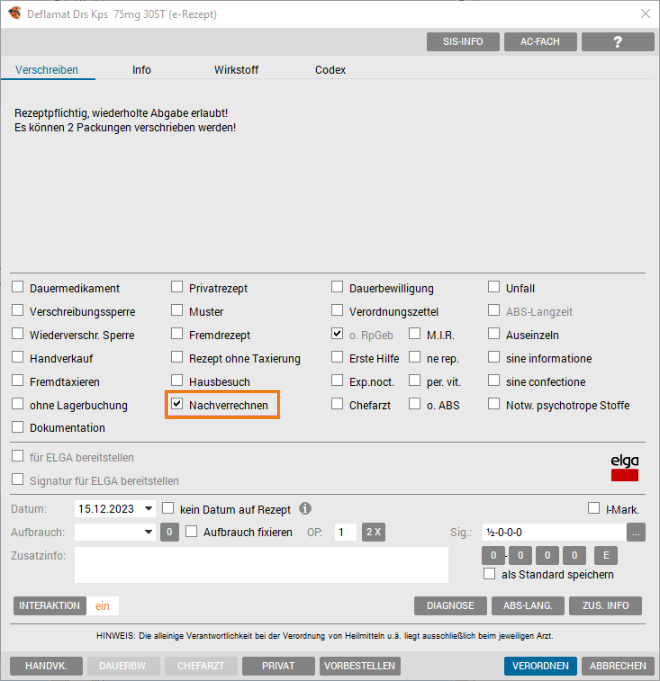Open the Sig. ellipsis browse button
Viewport: 660px width, 681px height.
(636, 533)
